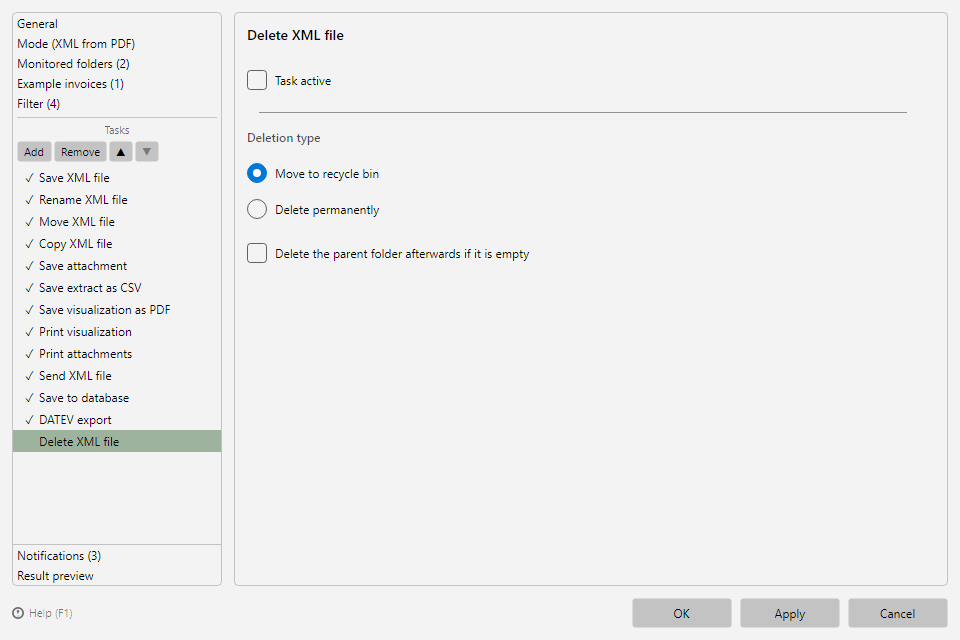Cancel the dialog

click(898, 613)
